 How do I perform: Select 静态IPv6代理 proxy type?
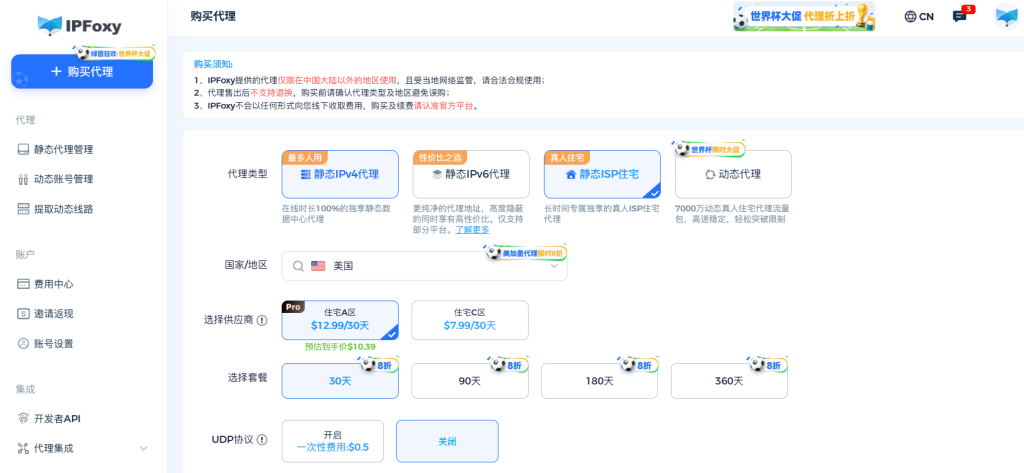(x=471, y=174)
